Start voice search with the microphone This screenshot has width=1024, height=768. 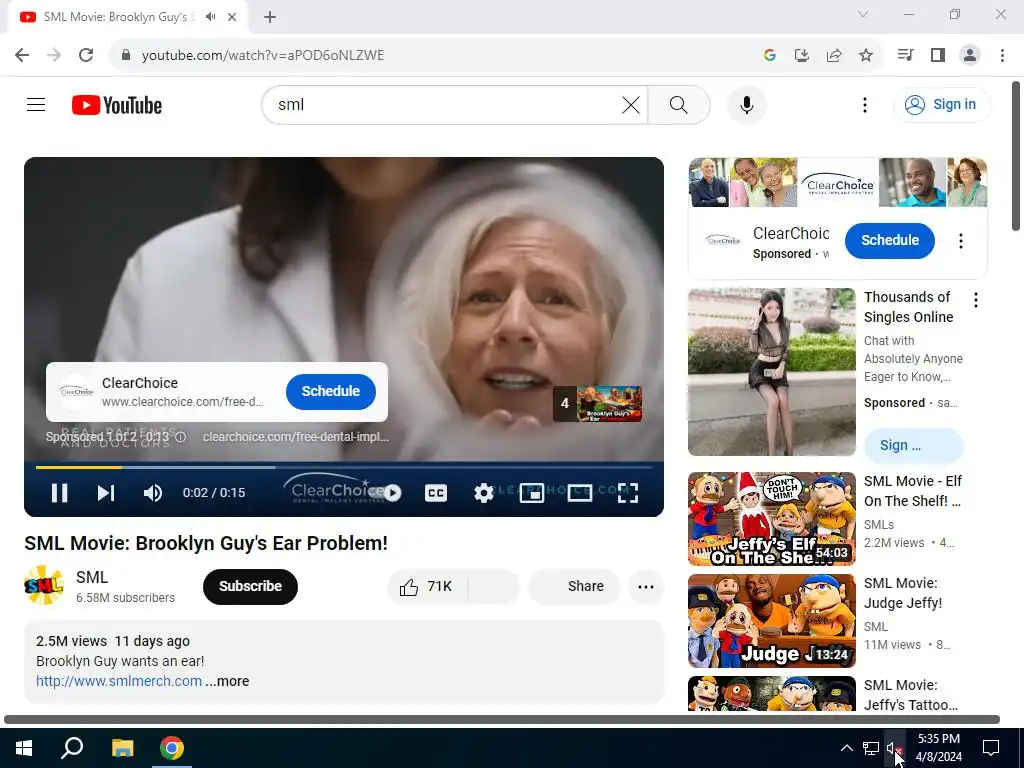(746, 104)
